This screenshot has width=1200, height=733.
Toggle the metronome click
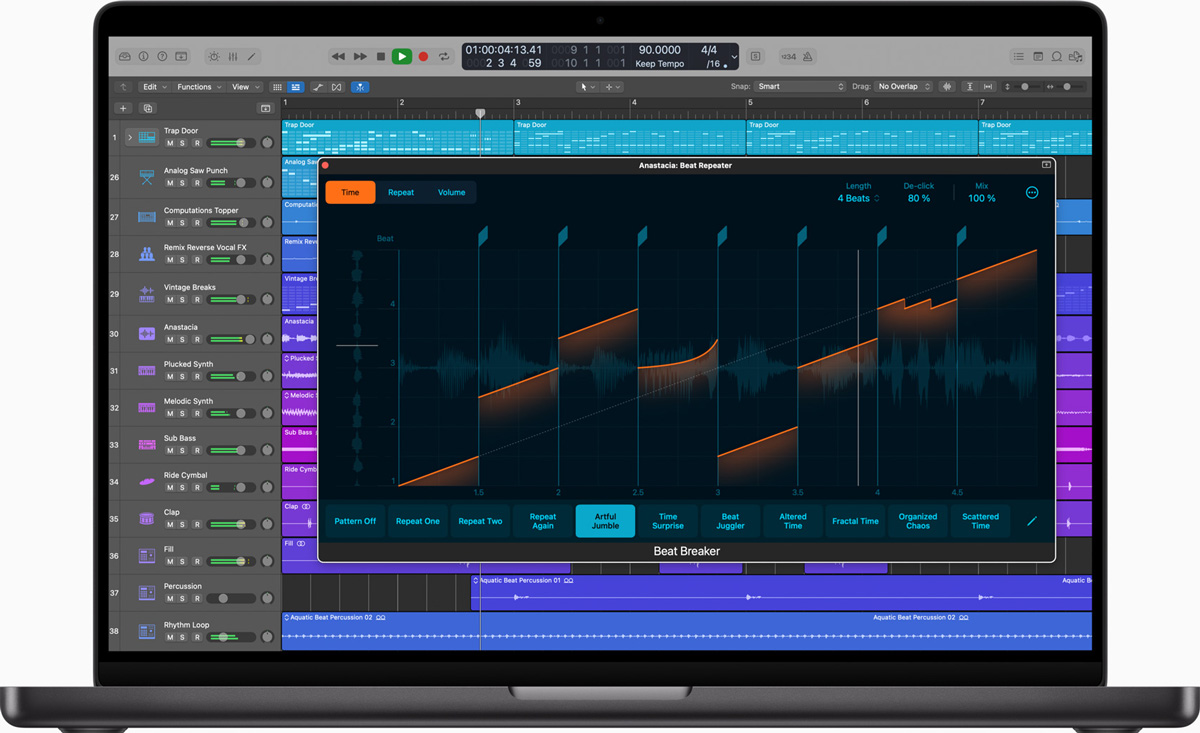(x=808, y=57)
